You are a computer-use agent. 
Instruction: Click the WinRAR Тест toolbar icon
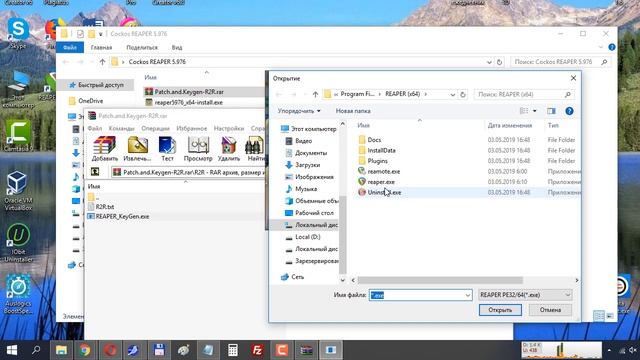(167, 149)
